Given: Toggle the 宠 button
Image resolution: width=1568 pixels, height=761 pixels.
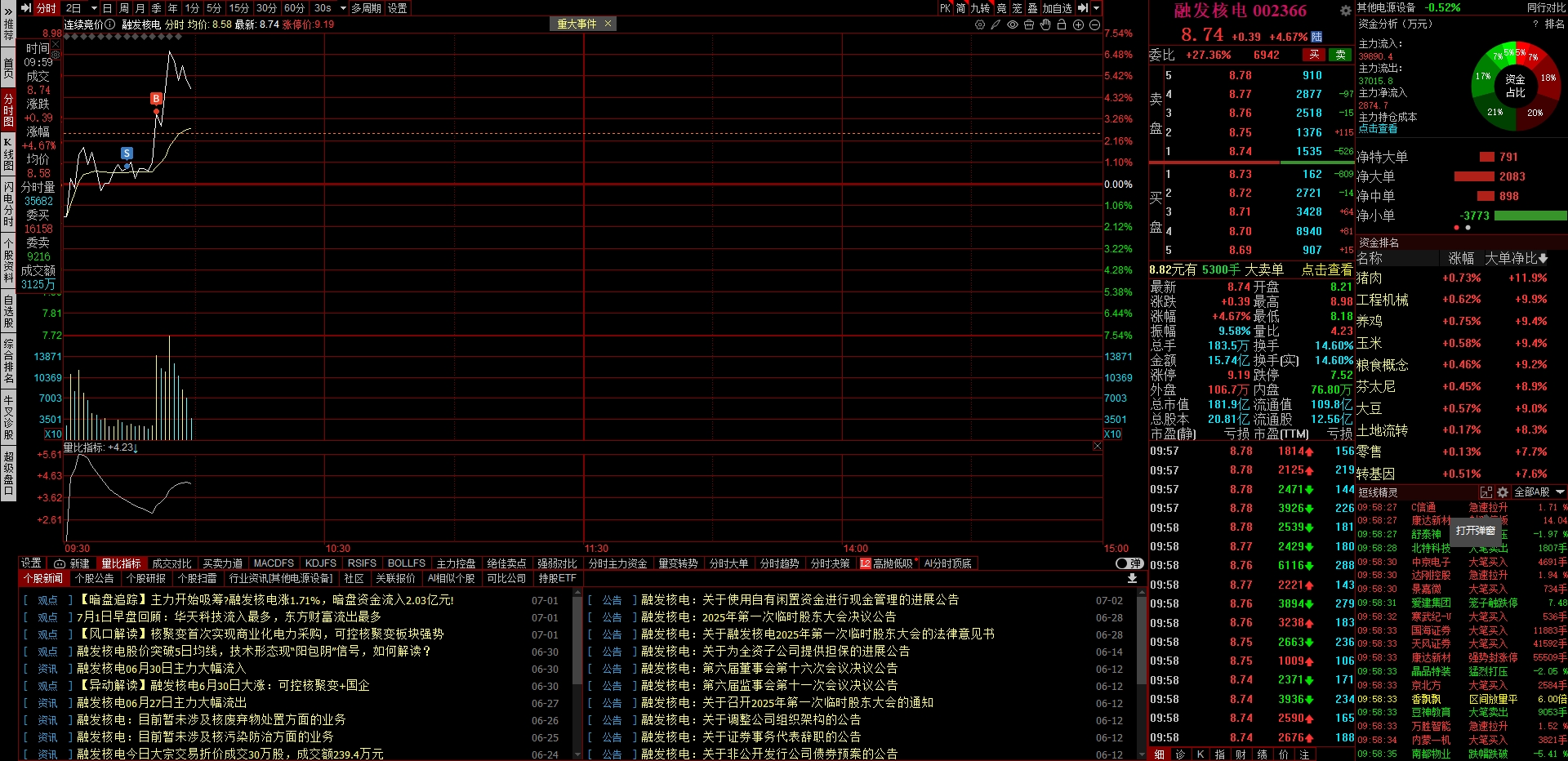Looking at the screenshot, I should [1017, 8].
